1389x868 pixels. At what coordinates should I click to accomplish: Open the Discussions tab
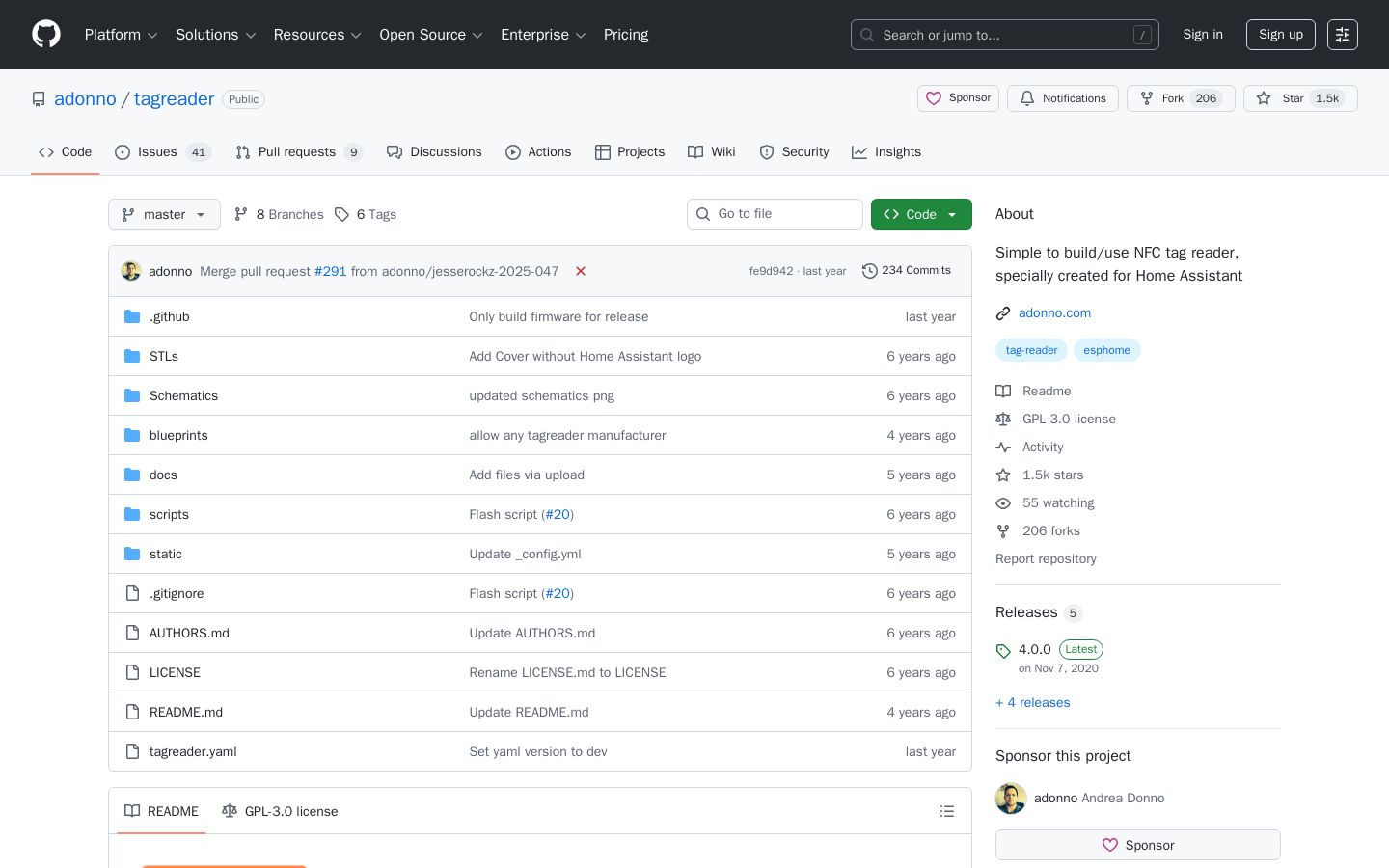[x=434, y=152]
